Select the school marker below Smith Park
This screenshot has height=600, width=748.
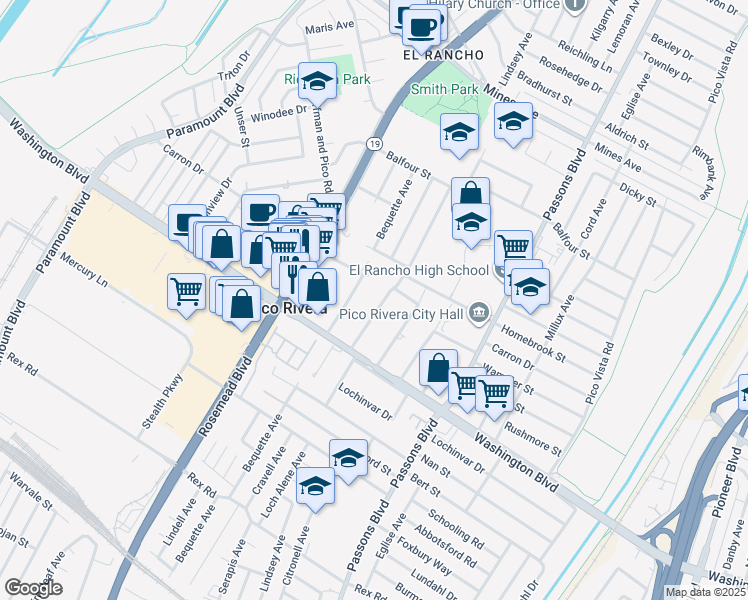459,133
